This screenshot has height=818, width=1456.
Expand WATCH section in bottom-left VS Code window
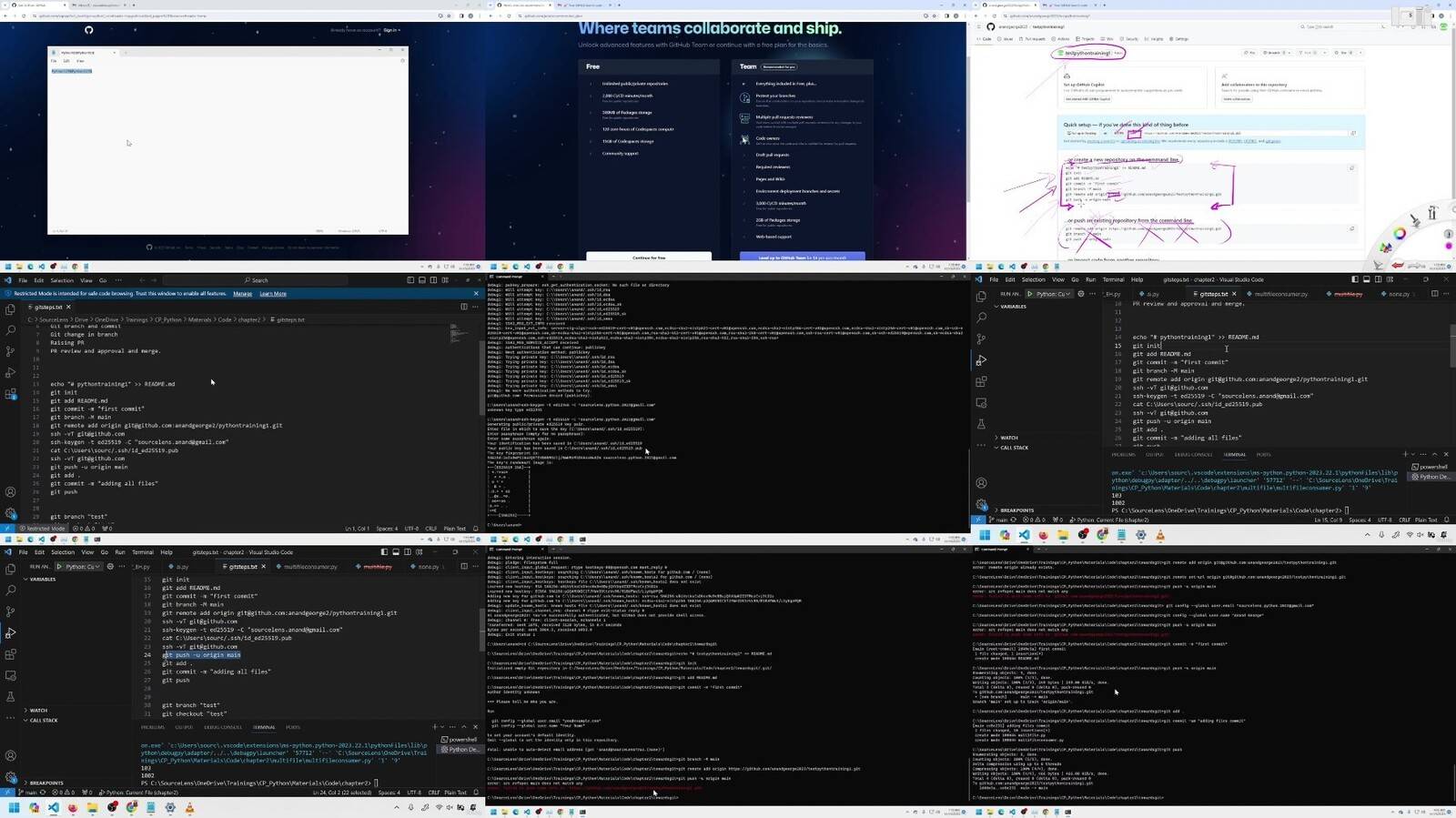[x=36, y=711]
